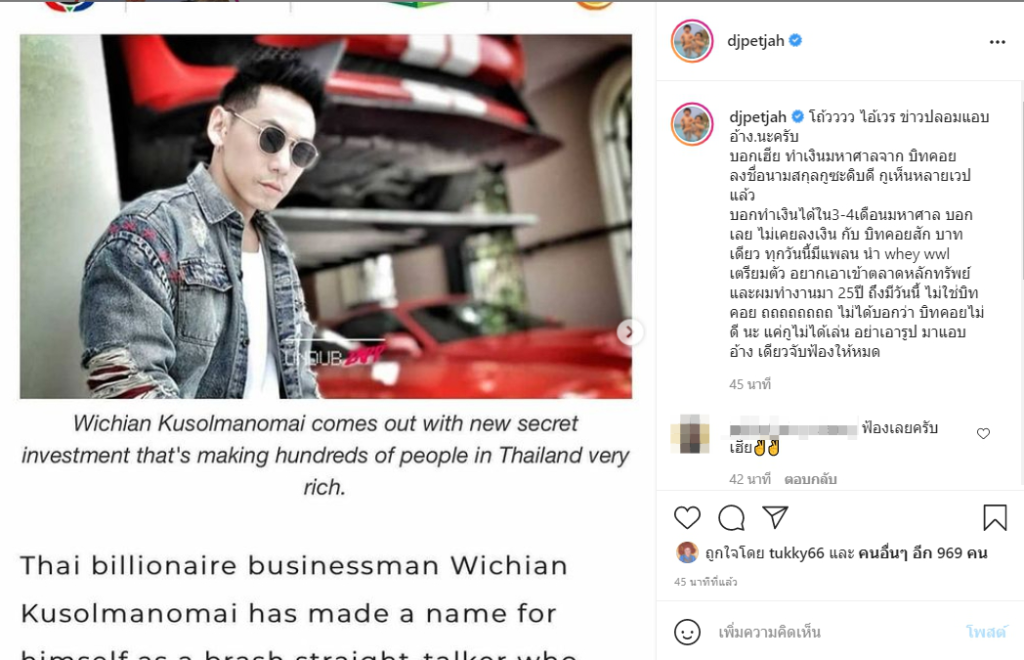The height and width of the screenshot is (660, 1024).
Task: Open the three-dot more options menu
Action: (x=997, y=42)
